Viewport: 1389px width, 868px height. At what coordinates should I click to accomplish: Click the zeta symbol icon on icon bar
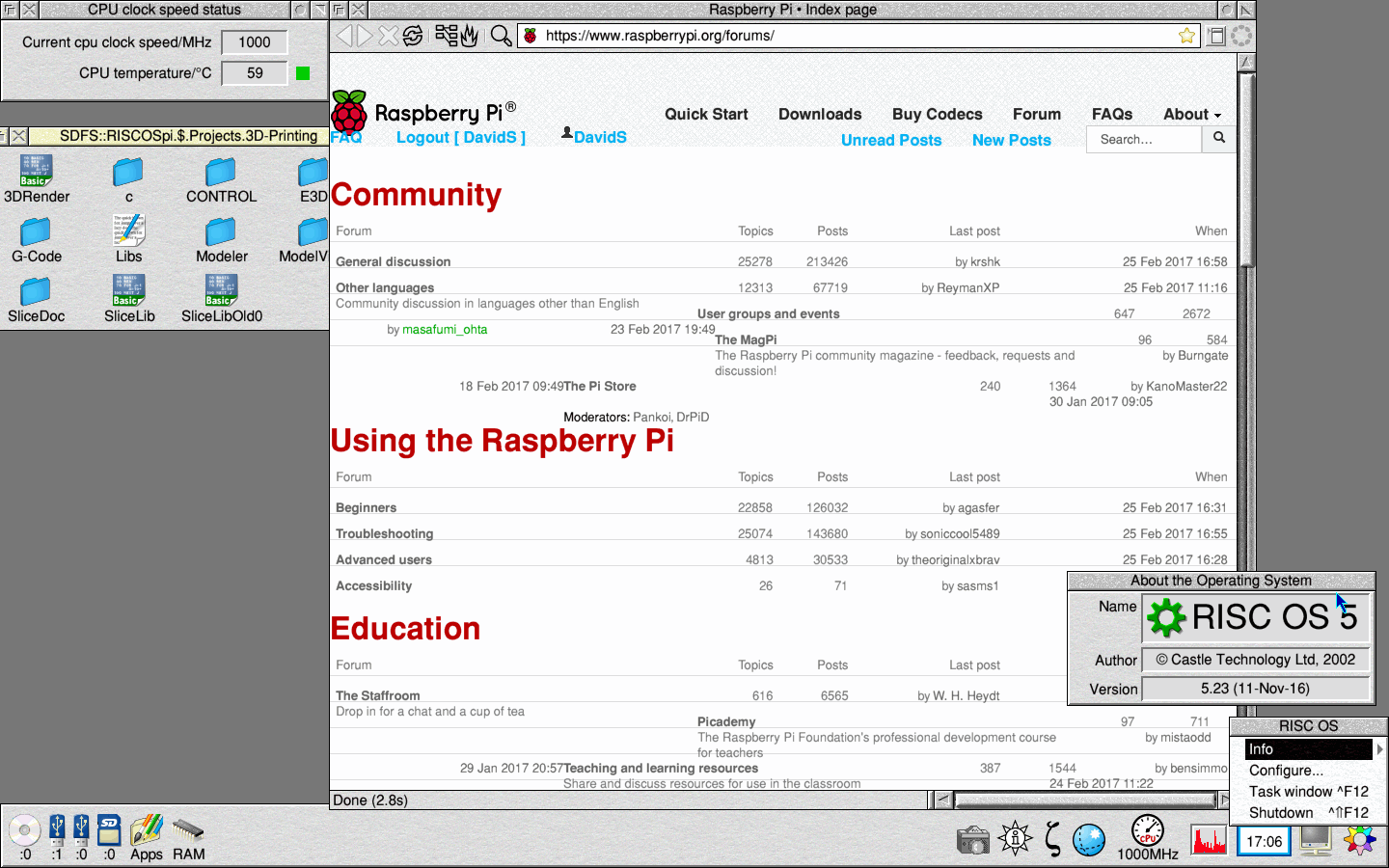coord(1052,839)
